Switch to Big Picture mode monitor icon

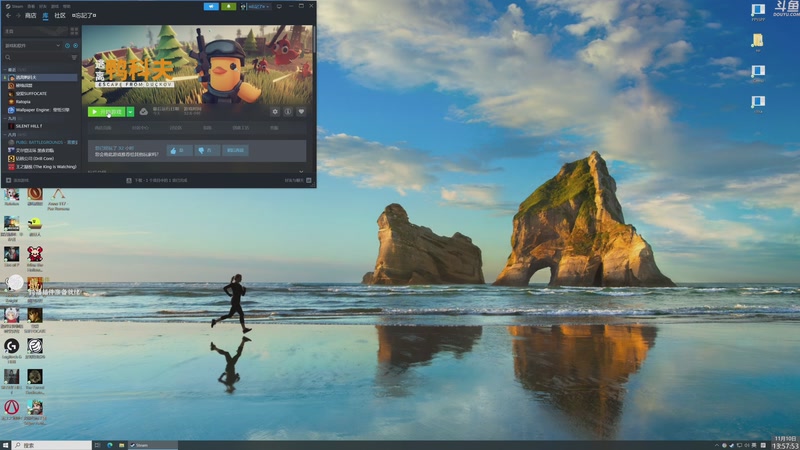[x=279, y=6]
